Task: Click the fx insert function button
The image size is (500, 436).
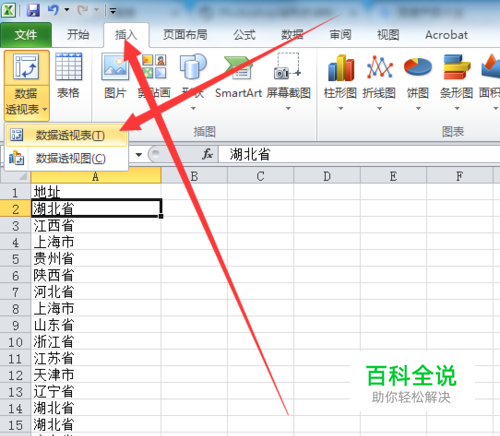Action: tap(207, 154)
